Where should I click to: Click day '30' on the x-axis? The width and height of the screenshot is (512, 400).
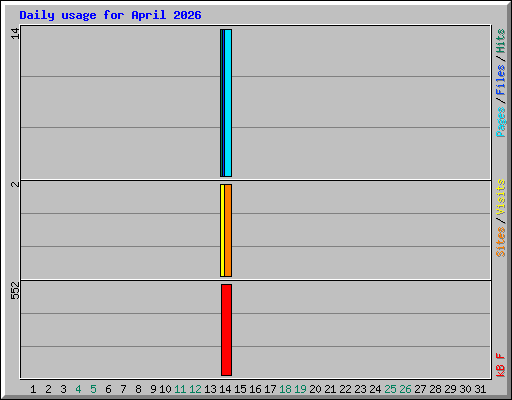pyautogui.click(x=465, y=389)
